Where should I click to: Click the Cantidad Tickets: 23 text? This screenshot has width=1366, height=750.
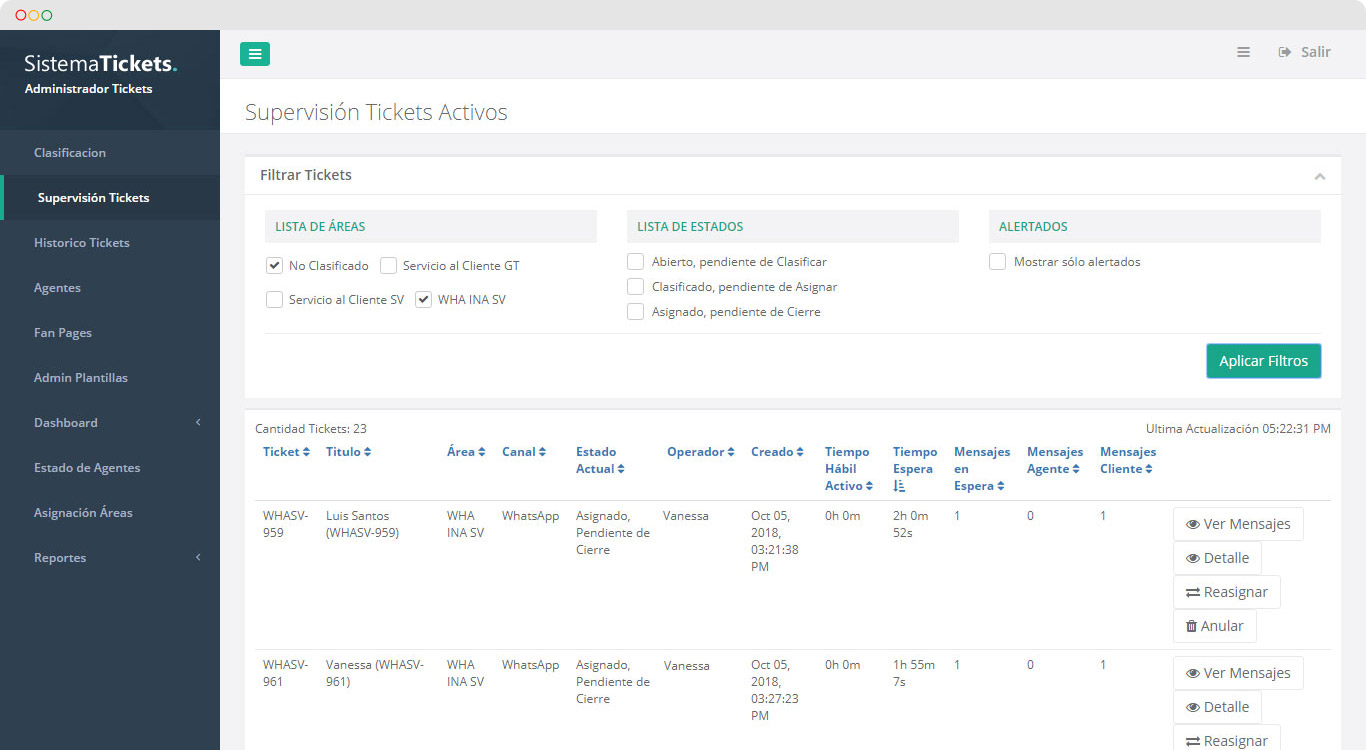[x=311, y=428]
